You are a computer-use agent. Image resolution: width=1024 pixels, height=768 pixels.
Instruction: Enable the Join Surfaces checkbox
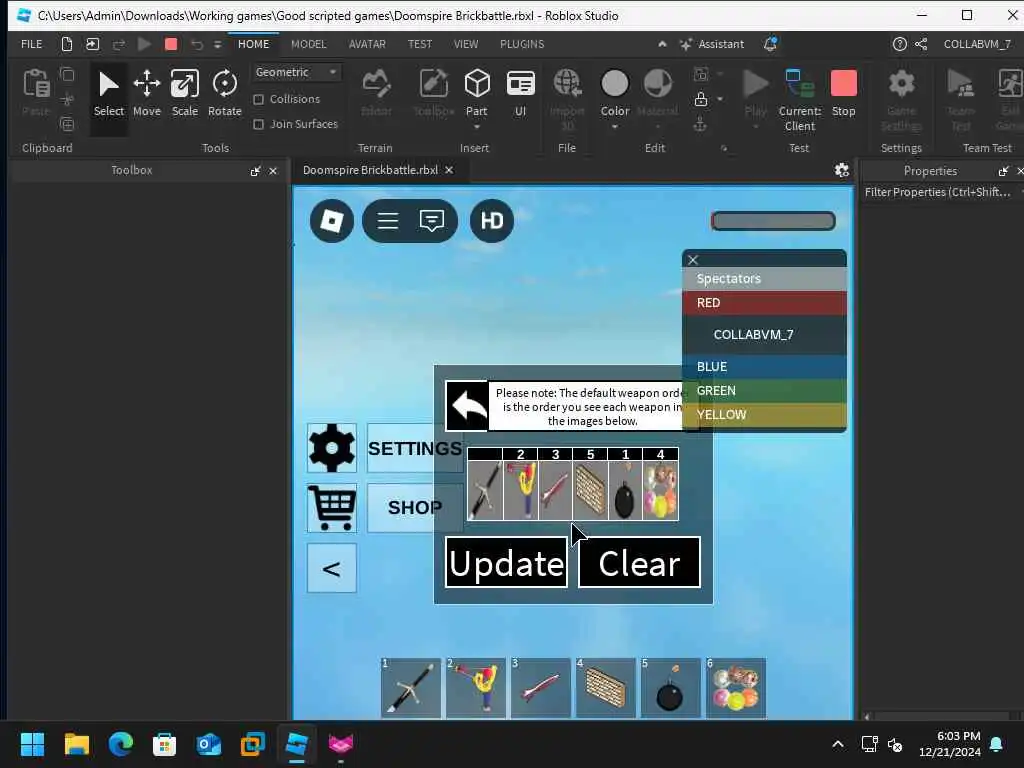click(x=259, y=124)
